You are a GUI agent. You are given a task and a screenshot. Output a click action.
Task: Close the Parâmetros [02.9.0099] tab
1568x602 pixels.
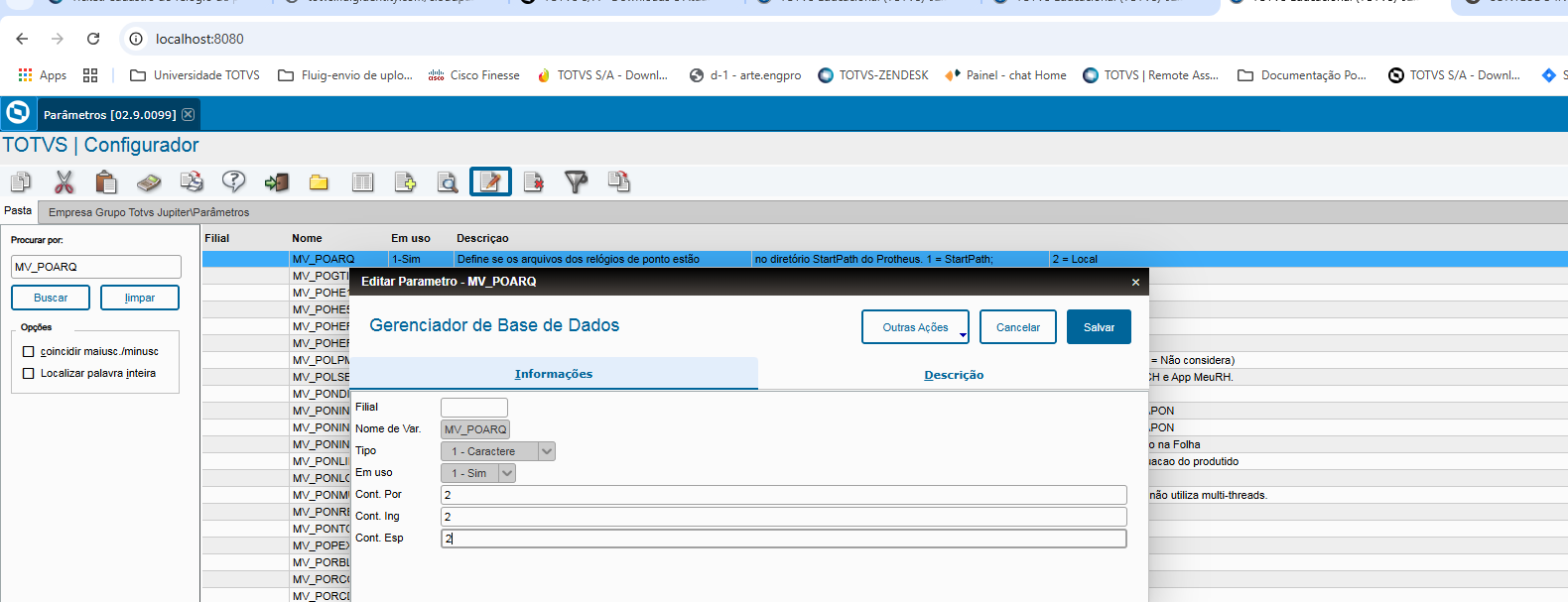point(189,114)
